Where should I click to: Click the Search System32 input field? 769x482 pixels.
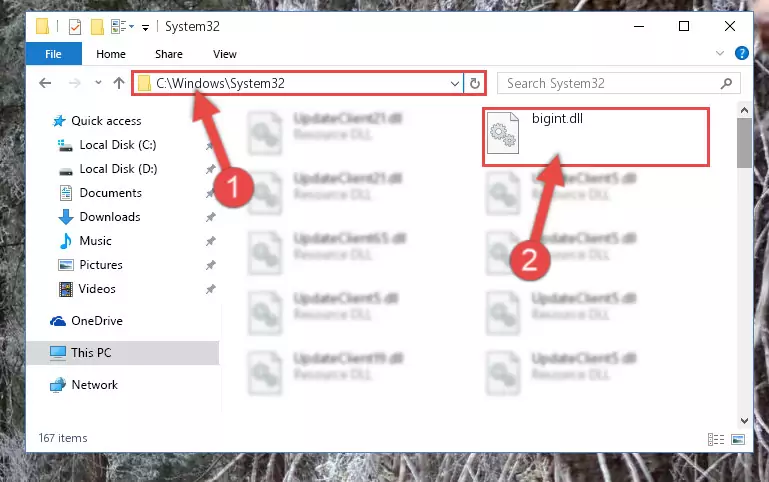[609, 83]
